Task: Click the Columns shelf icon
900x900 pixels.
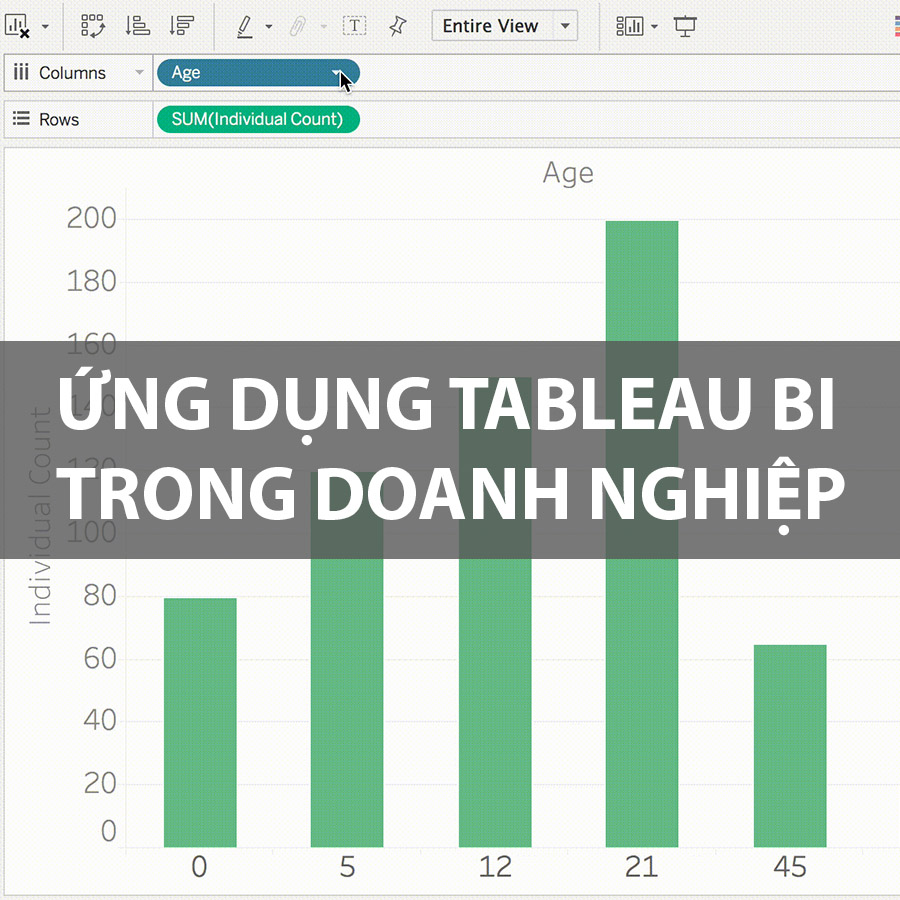Action: [21, 72]
